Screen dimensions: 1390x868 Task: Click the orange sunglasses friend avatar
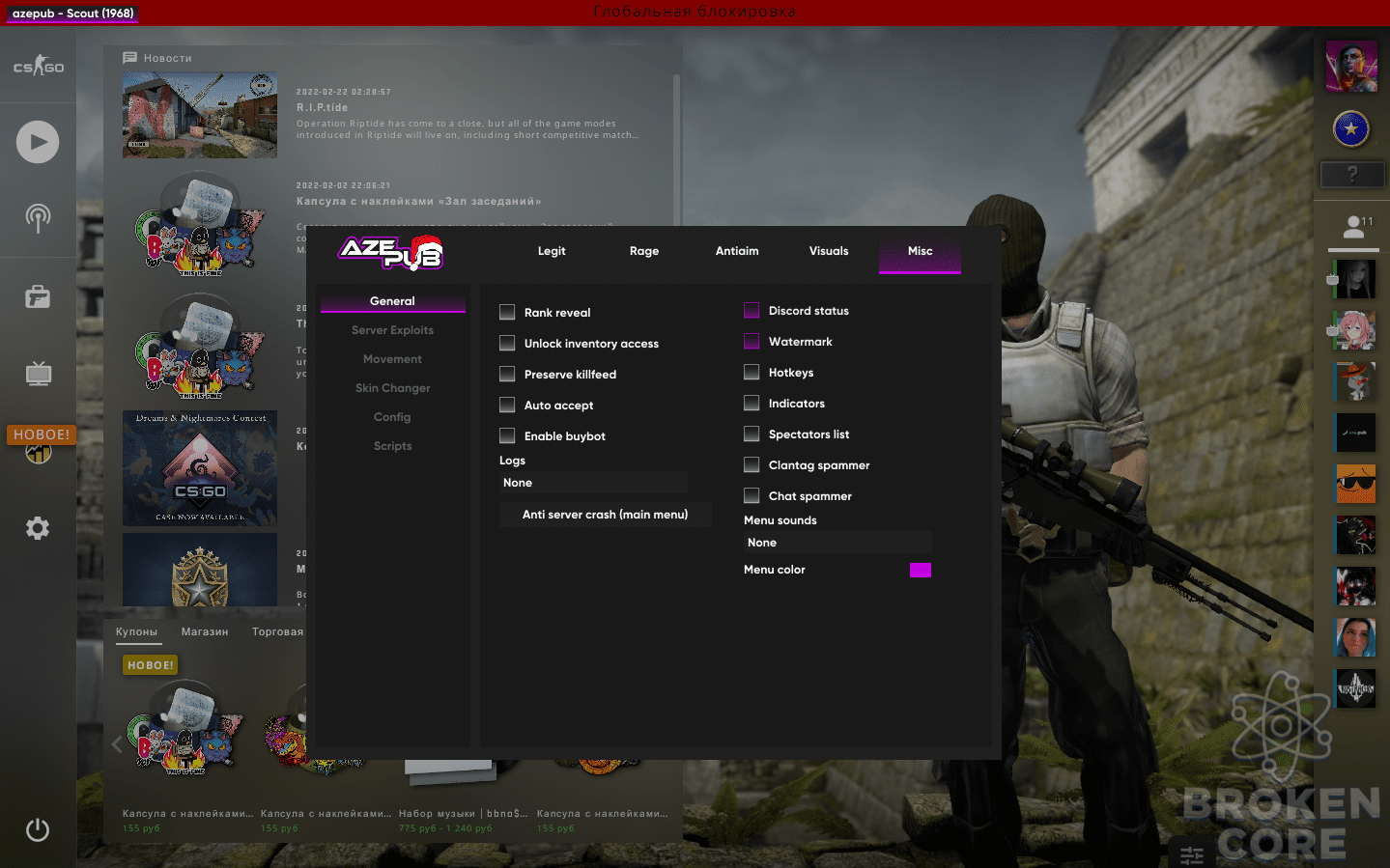click(x=1355, y=484)
